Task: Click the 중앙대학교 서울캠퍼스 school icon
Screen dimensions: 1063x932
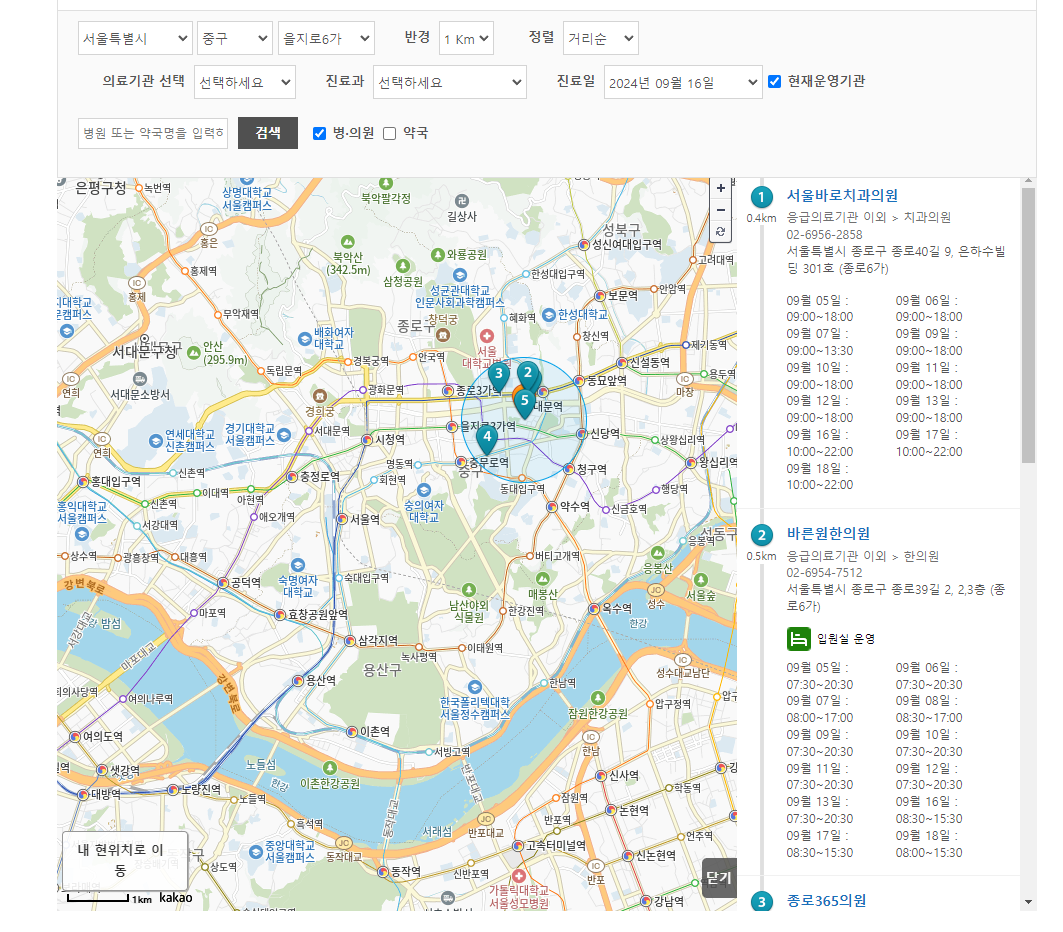Action: [x=256, y=851]
